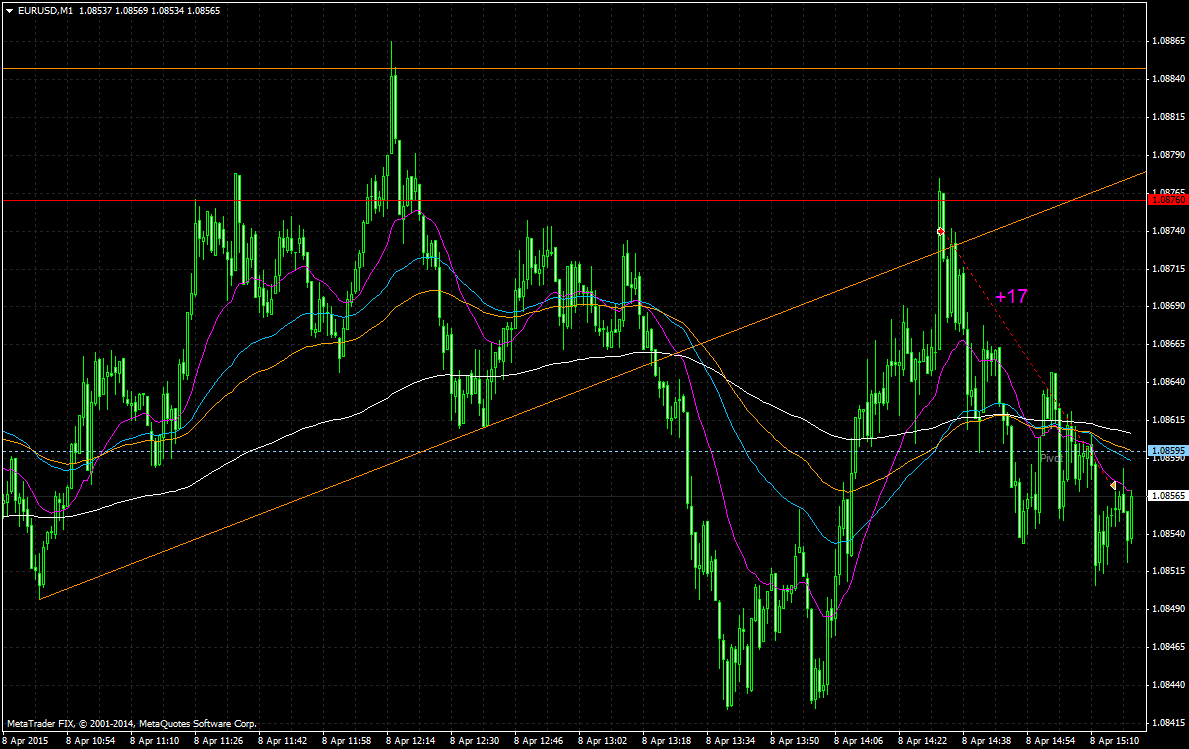
Task: Click the 8 Apr 14:38 time label
Action: [987, 741]
